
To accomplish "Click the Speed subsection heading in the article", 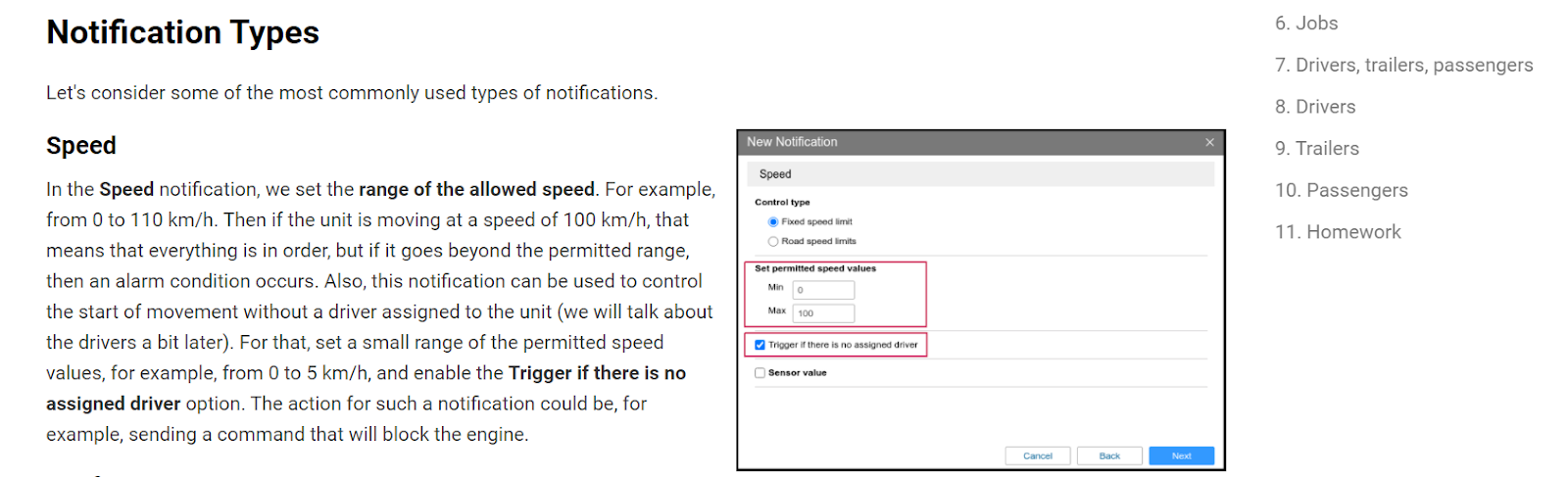I will tap(81, 146).
